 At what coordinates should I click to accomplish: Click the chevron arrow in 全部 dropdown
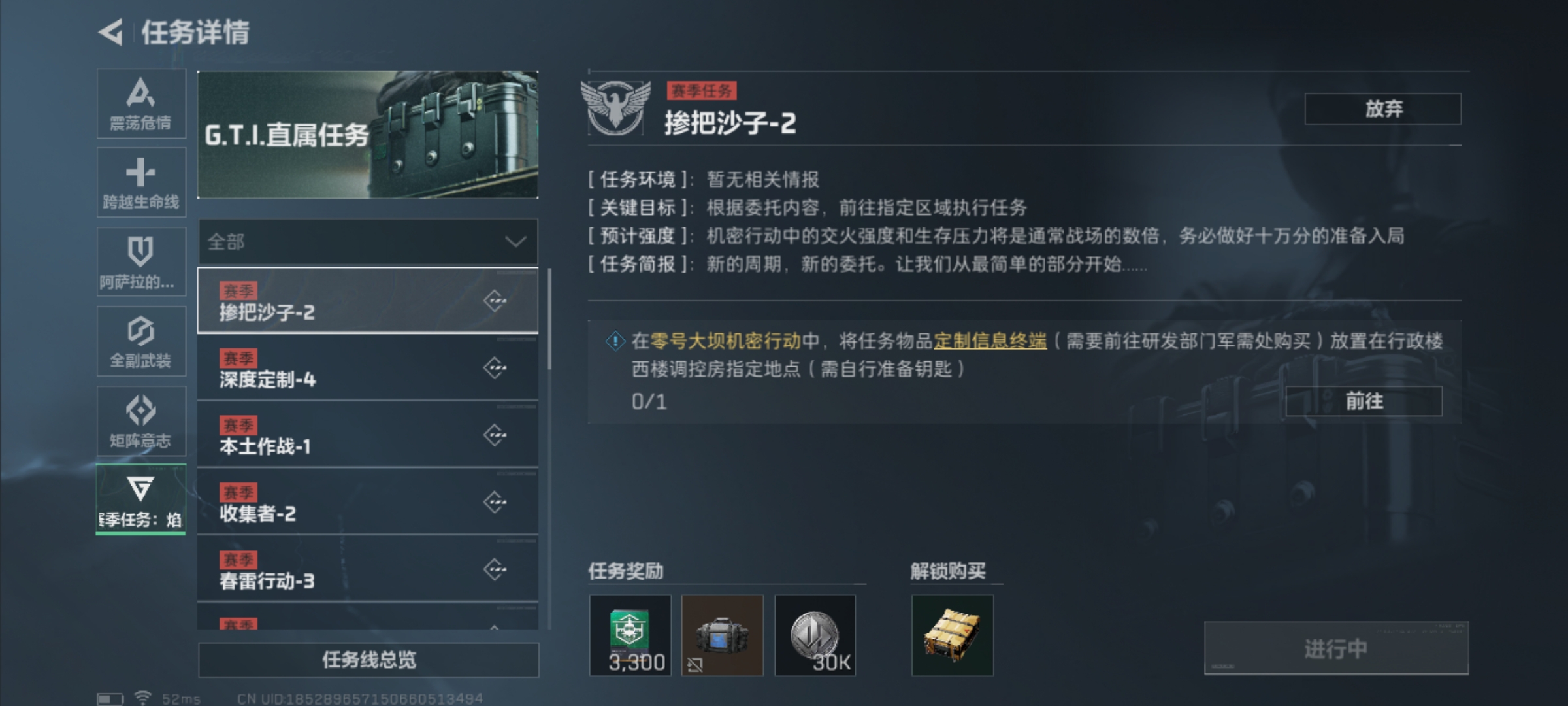click(515, 243)
